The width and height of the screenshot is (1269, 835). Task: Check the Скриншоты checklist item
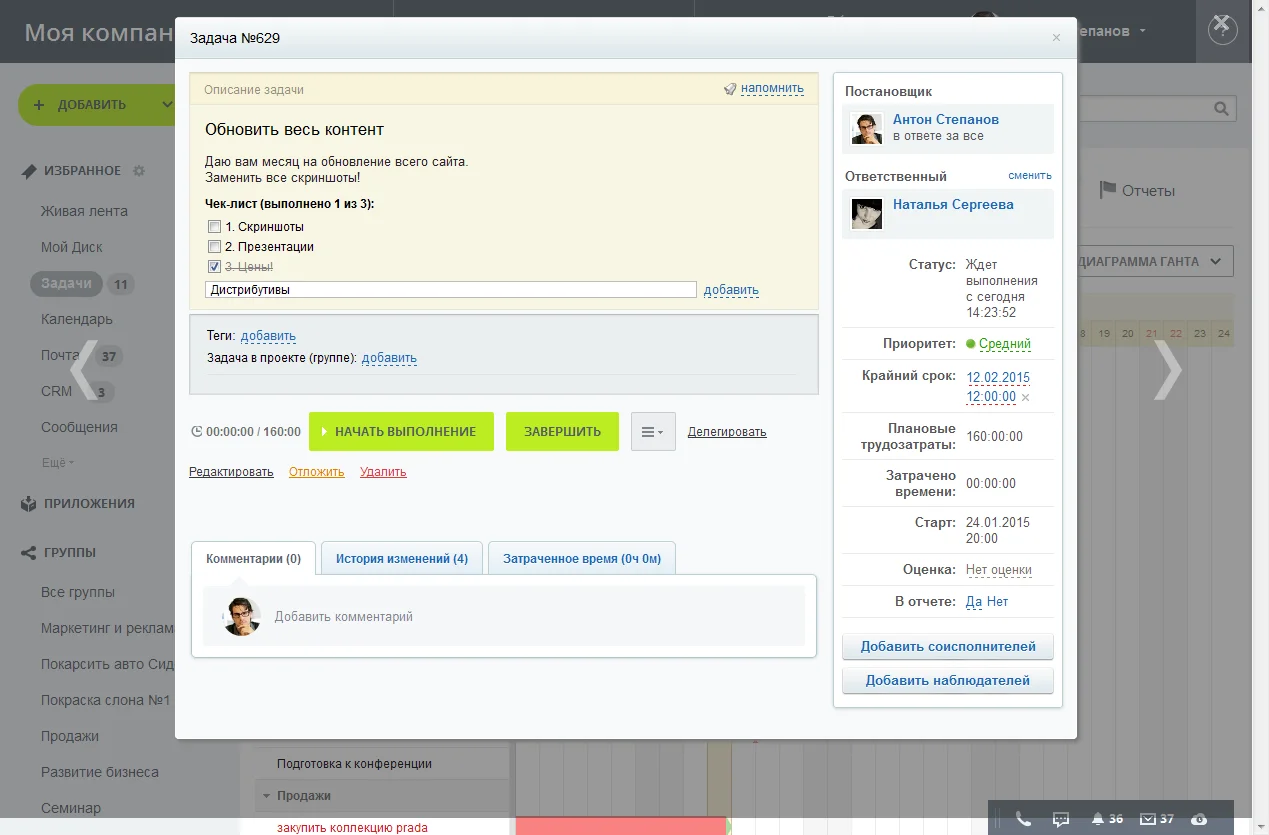click(214, 226)
